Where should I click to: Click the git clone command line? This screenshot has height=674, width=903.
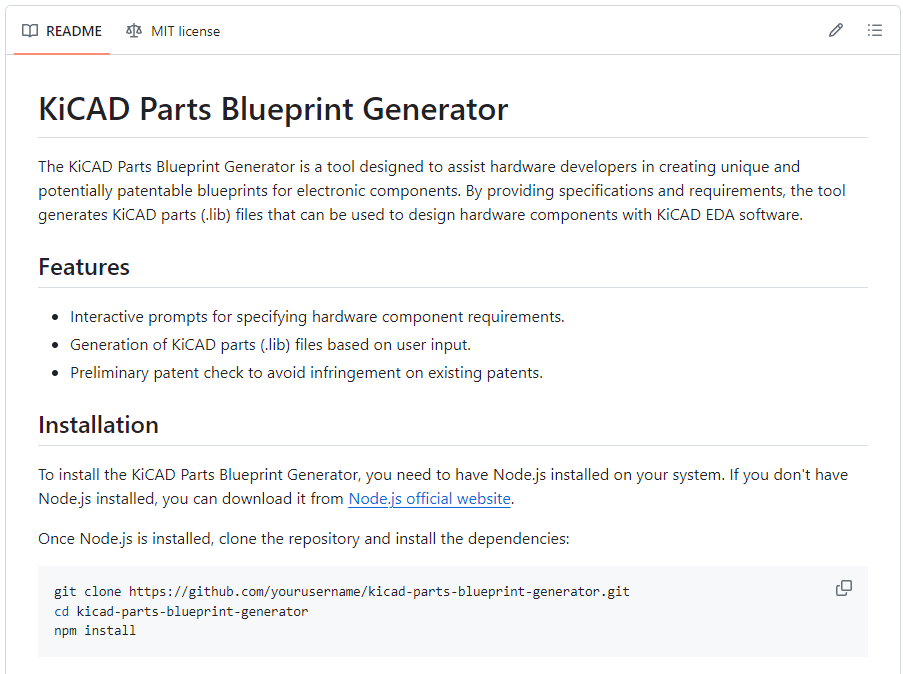point(341,591)
